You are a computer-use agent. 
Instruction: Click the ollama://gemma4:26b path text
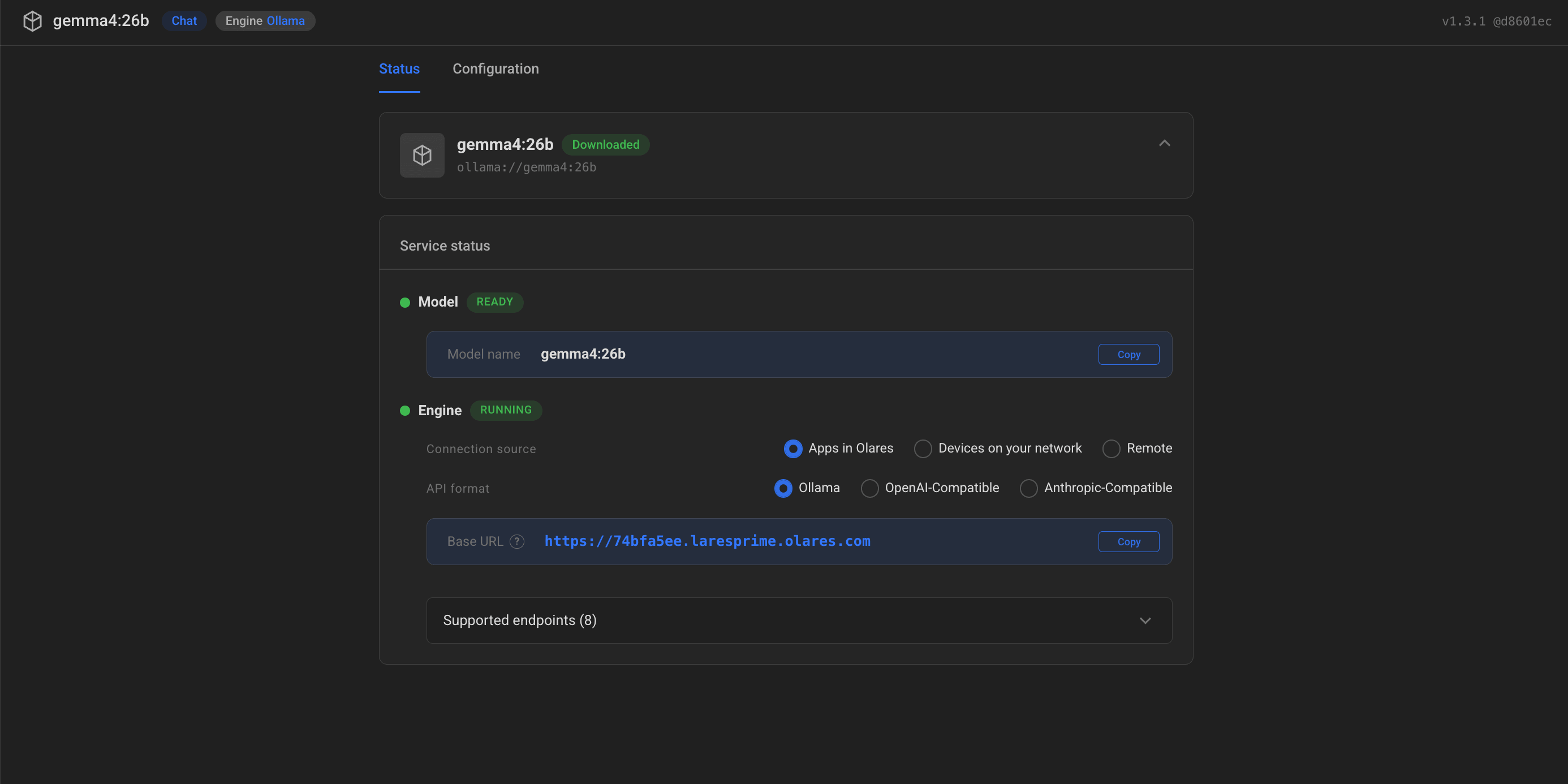point(527,167)
